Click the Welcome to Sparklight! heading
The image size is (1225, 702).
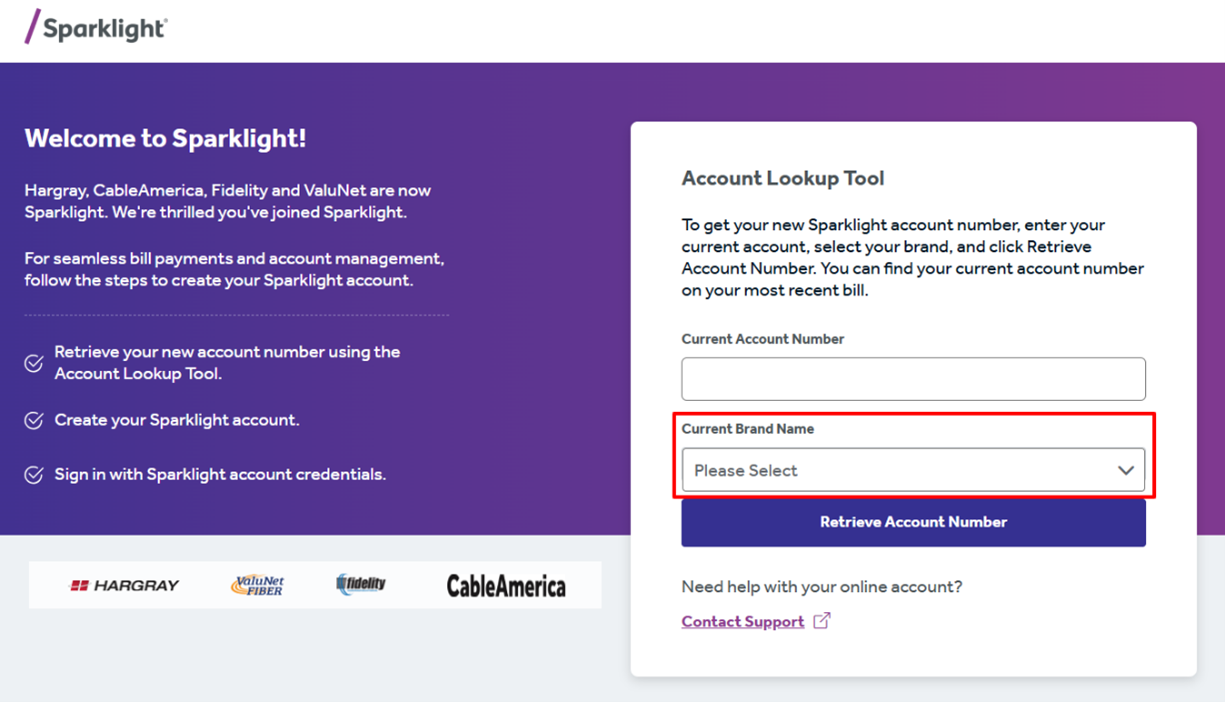pos(165,139)
